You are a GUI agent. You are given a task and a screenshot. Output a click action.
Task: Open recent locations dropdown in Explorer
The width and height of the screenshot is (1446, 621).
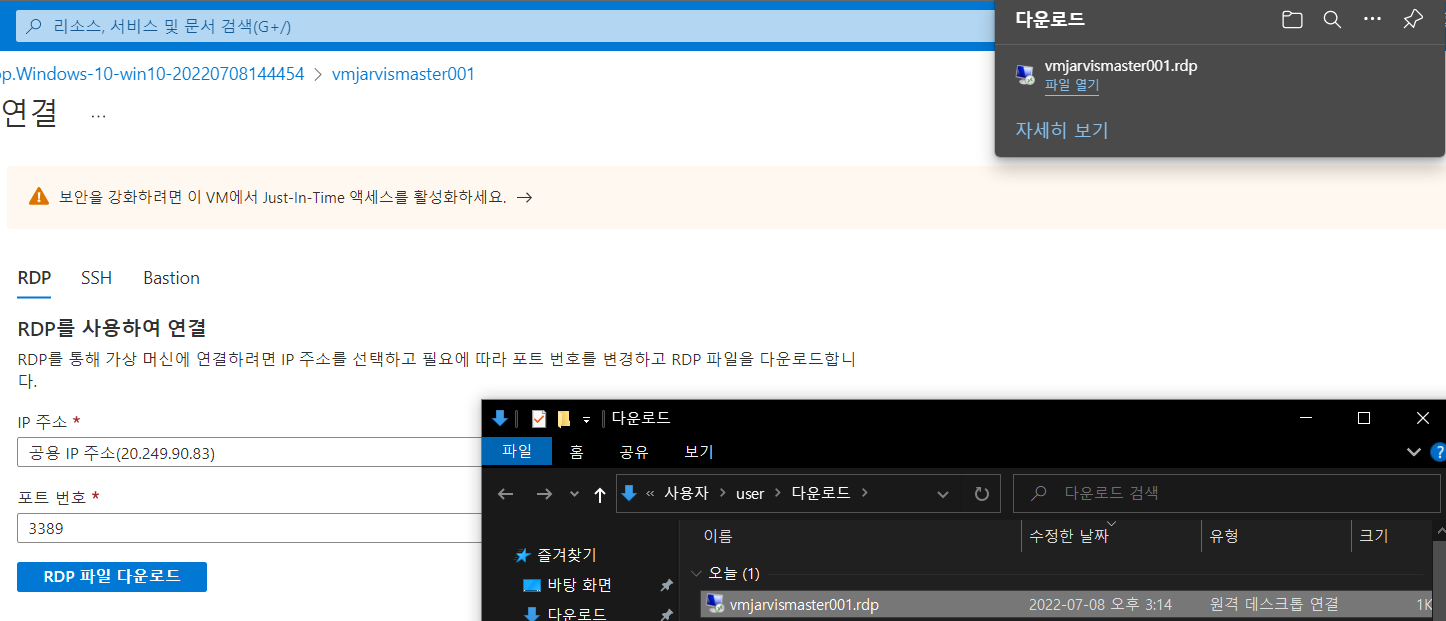pyautogui.click(x=574, y=494)
